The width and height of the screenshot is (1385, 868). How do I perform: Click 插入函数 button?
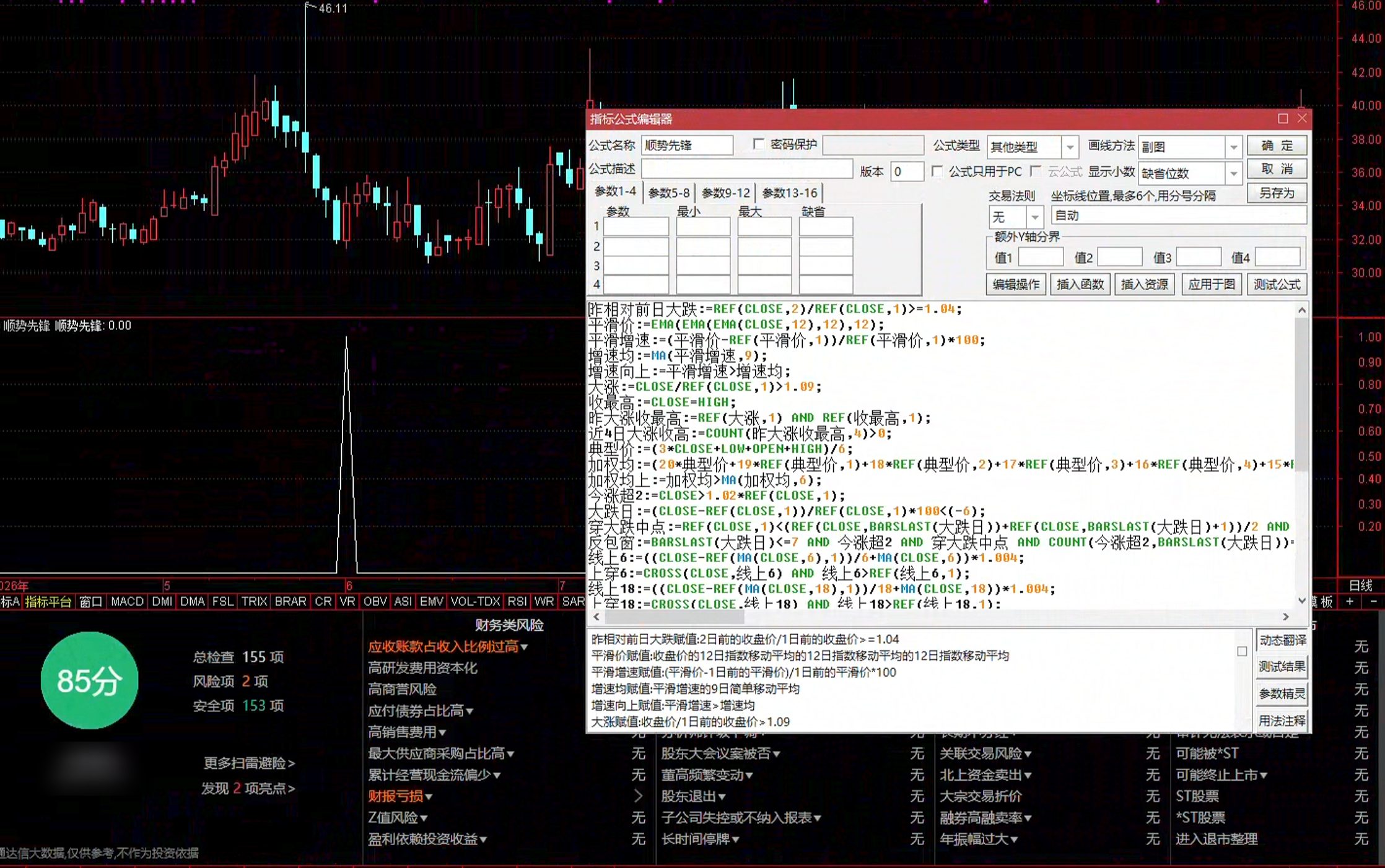(1080, 284)
